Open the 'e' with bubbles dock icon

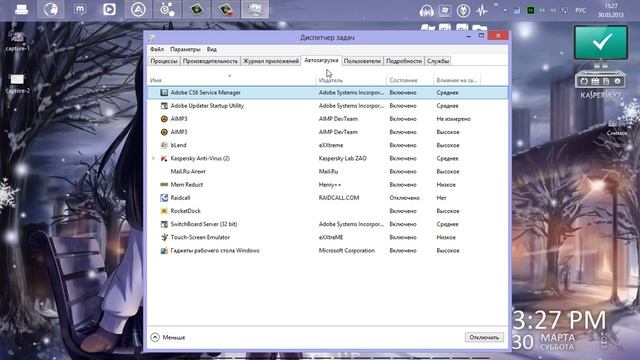coord(167,9)
